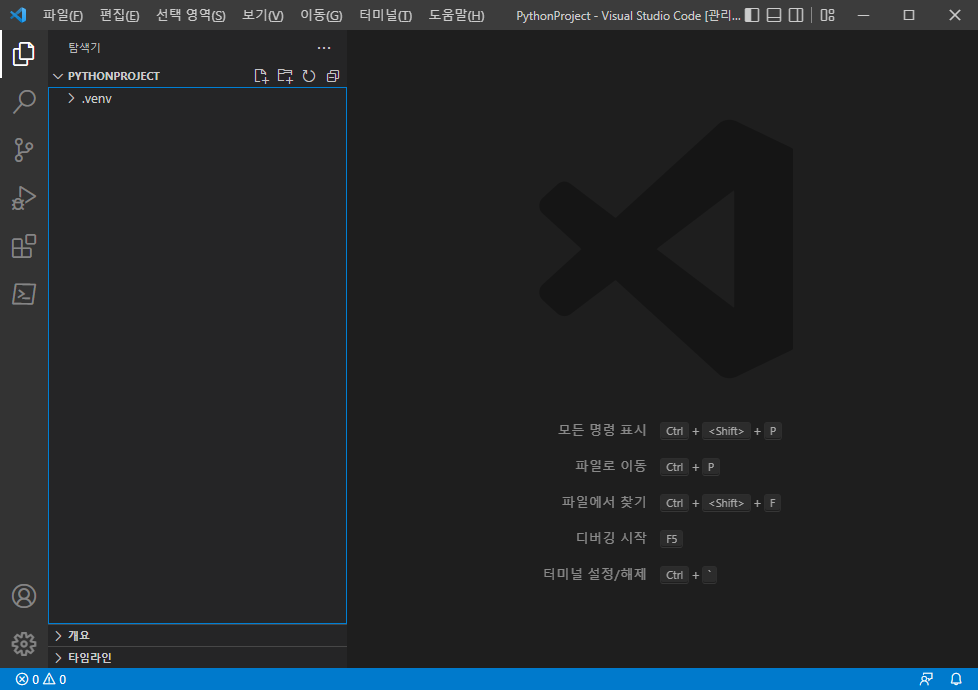
Task: Click the 모든 명령 표시 shortcut label
Action: tap(602, 430)
